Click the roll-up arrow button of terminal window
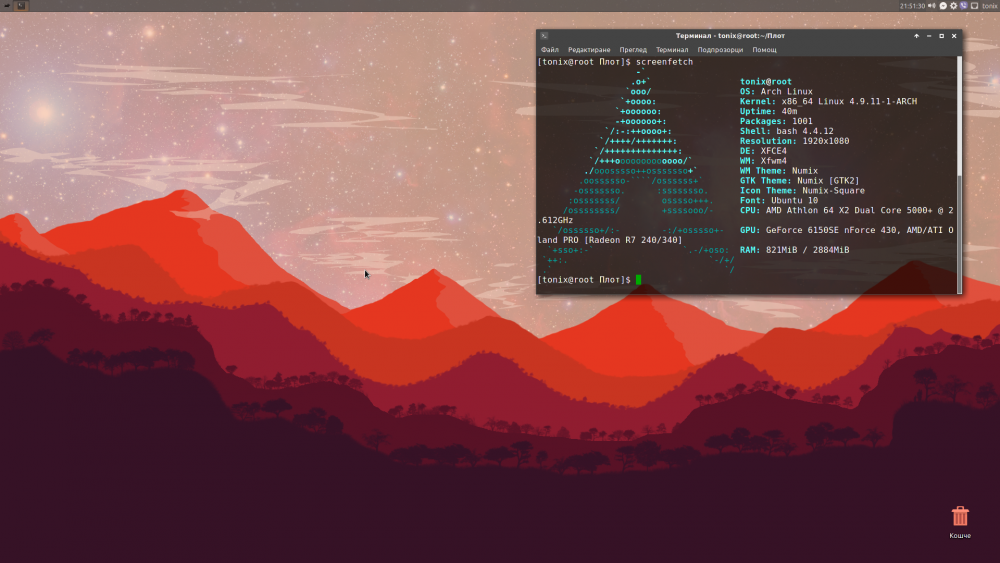The image size is (1000, 563). (916, 36)
